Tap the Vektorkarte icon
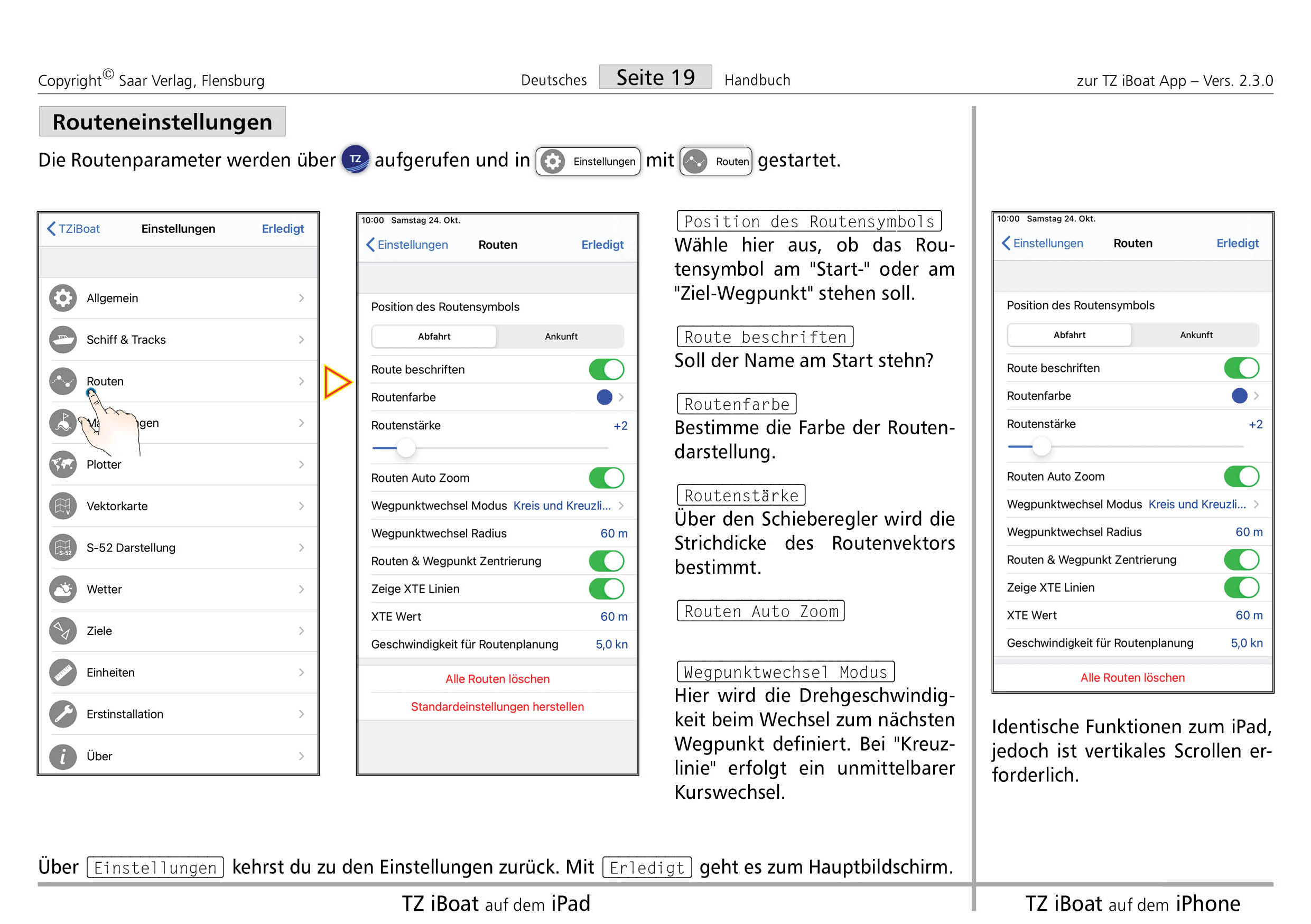This screenshot has width=1311, height=924. pos(63,506)
